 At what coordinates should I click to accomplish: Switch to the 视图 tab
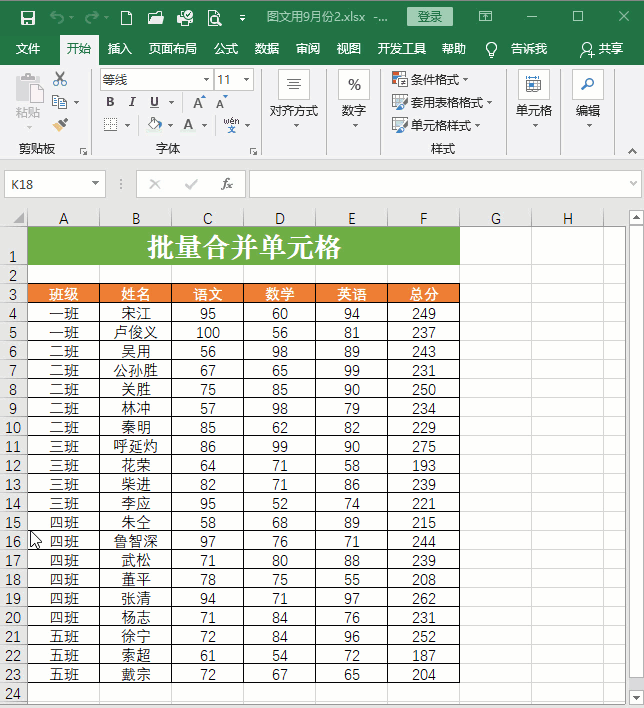(x=348, y=49)
